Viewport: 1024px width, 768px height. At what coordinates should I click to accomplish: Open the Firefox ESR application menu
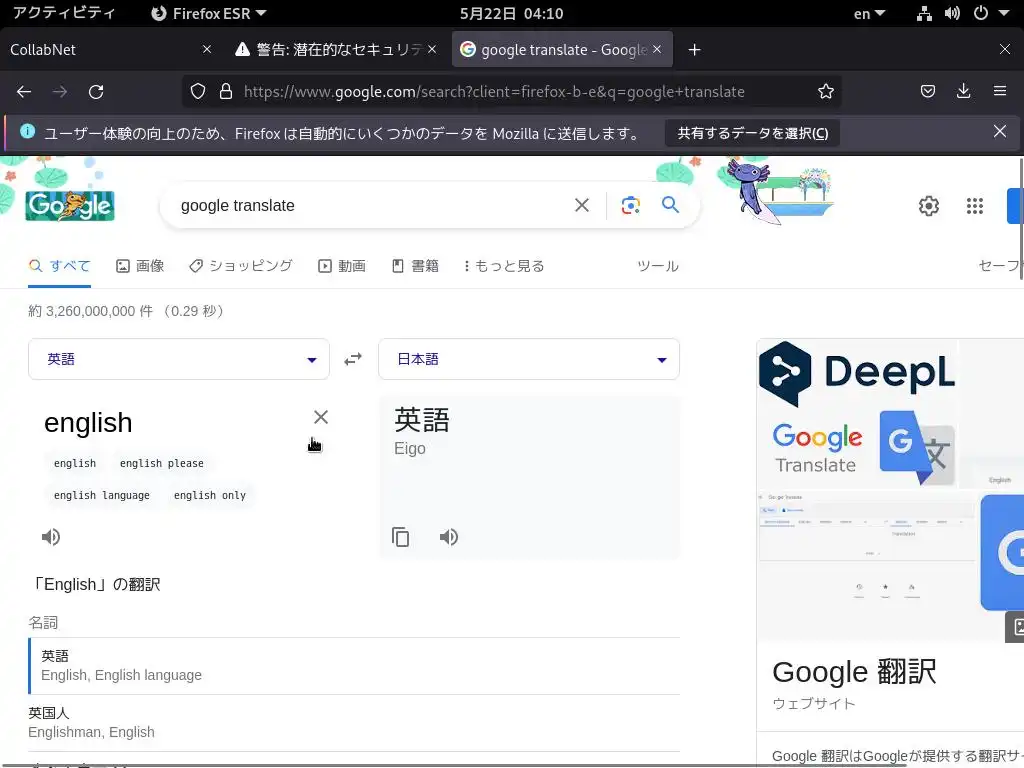pos(209,13)
